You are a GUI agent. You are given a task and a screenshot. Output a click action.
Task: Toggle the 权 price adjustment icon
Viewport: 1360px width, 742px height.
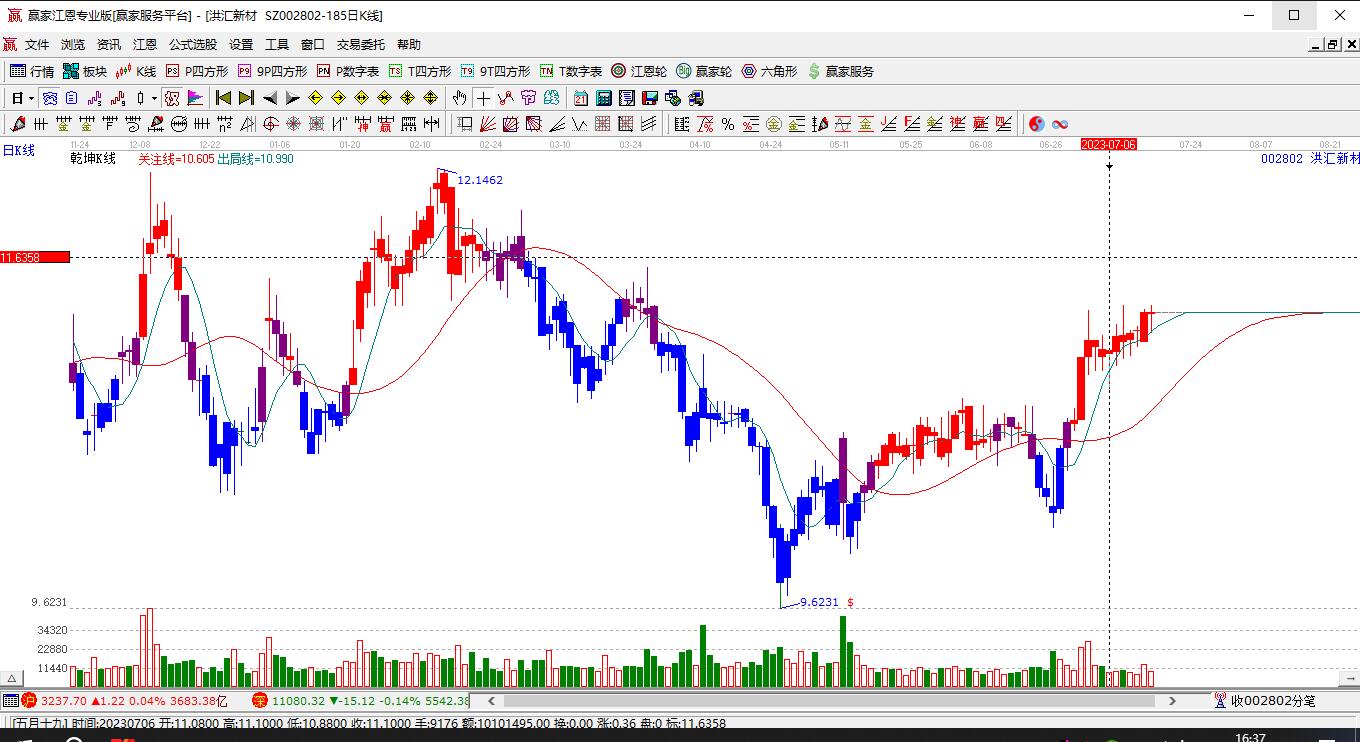click(x=172, y=98)
